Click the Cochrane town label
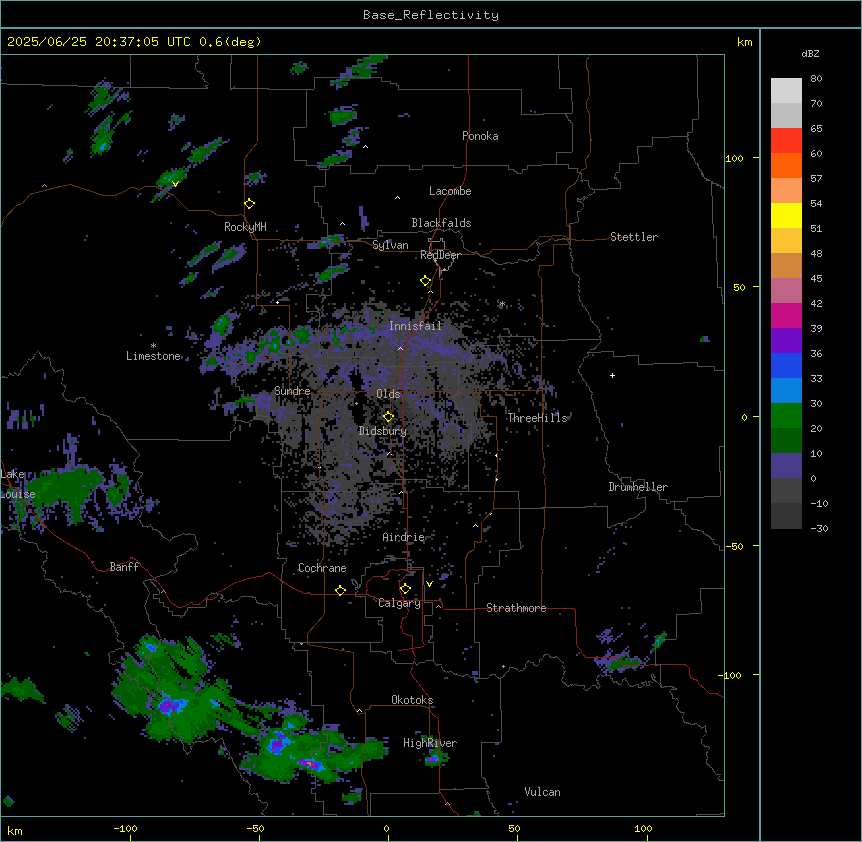The image size is (862, 842). tap(322, 568)
